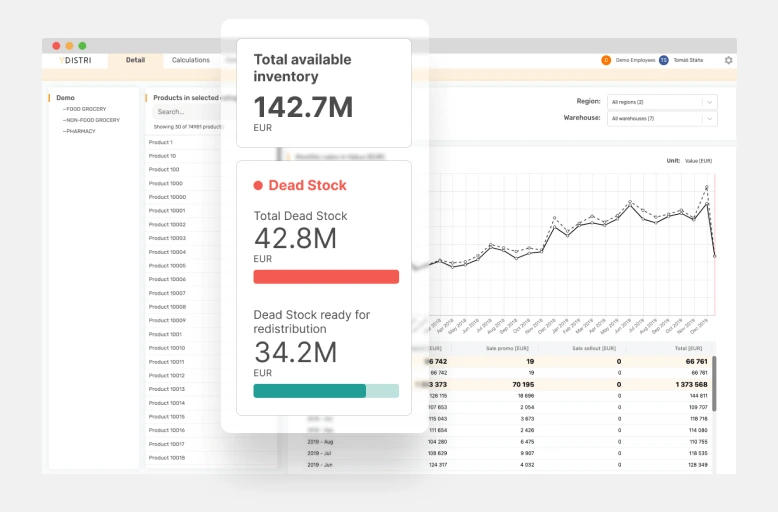Select Product 10004 in the list
This screenshot has height=512, width=778.
[x=167, y=252]
